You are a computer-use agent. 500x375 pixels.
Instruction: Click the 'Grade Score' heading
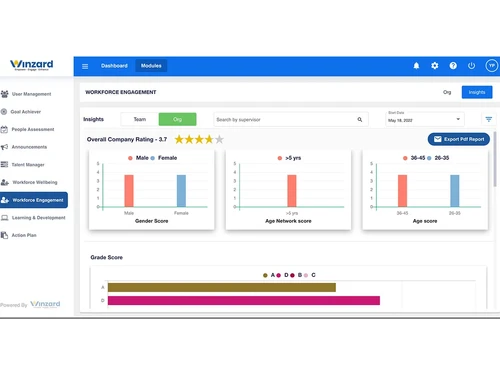[x=106, y=257]
